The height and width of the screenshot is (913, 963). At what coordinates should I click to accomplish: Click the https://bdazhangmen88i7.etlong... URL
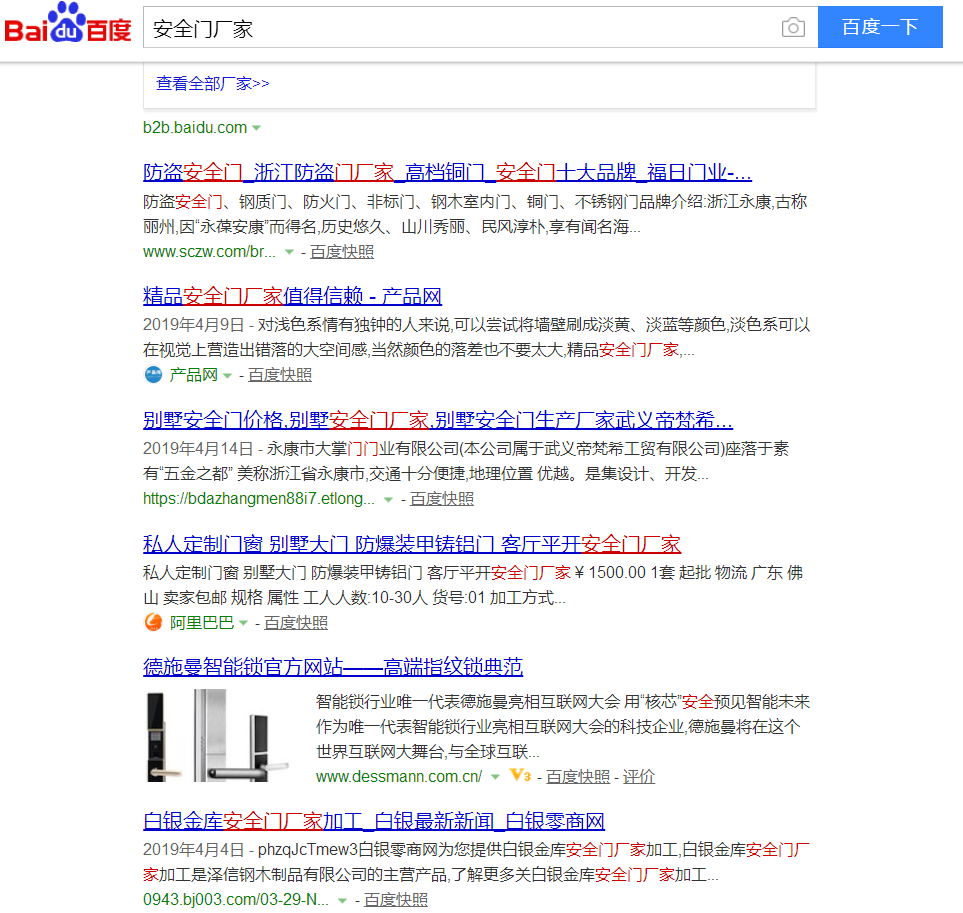tap(259, 499)
